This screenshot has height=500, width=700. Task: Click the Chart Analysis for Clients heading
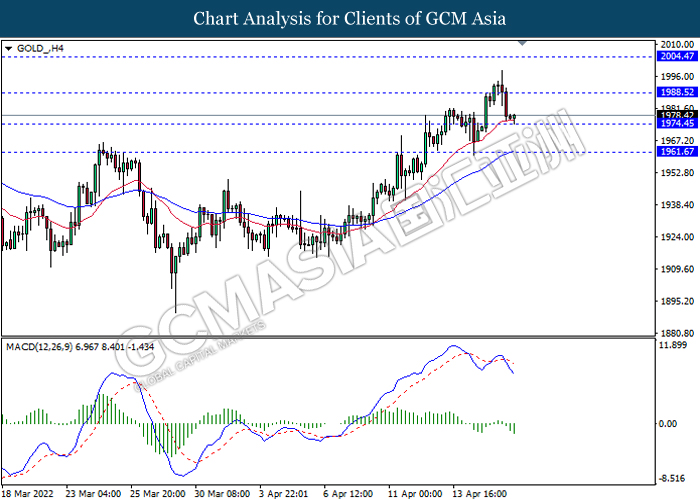point(349,19)
